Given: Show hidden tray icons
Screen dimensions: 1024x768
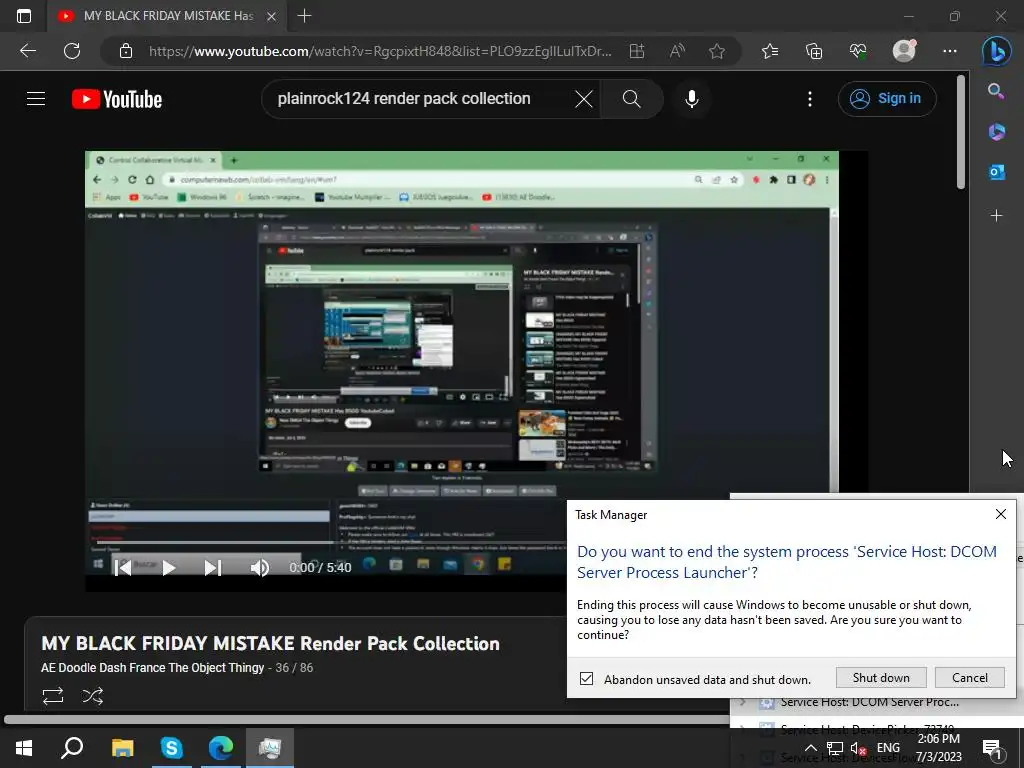Looking at the screenshot, I should [810, 748].
